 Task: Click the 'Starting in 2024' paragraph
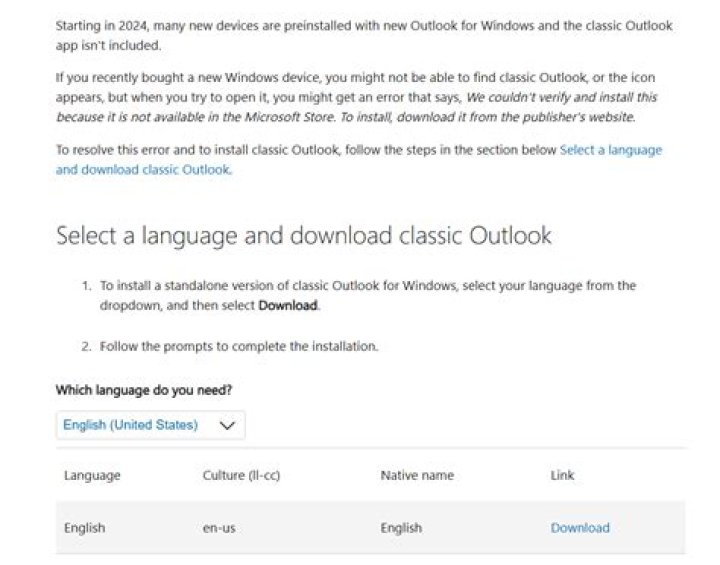click(x=364, y=35)
